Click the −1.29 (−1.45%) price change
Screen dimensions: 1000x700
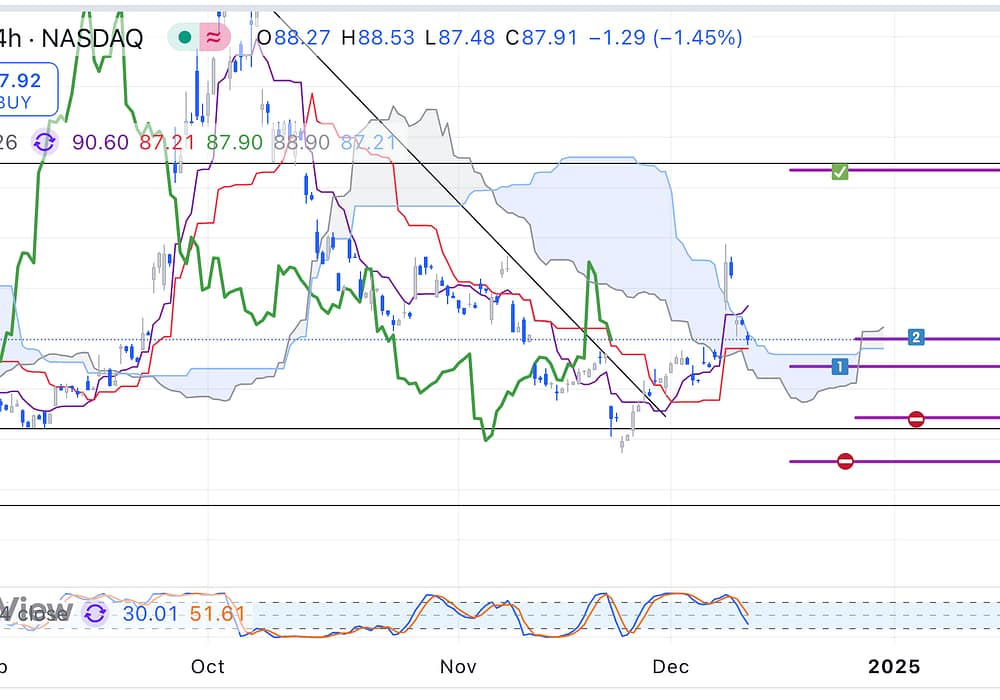coord(665,38)
